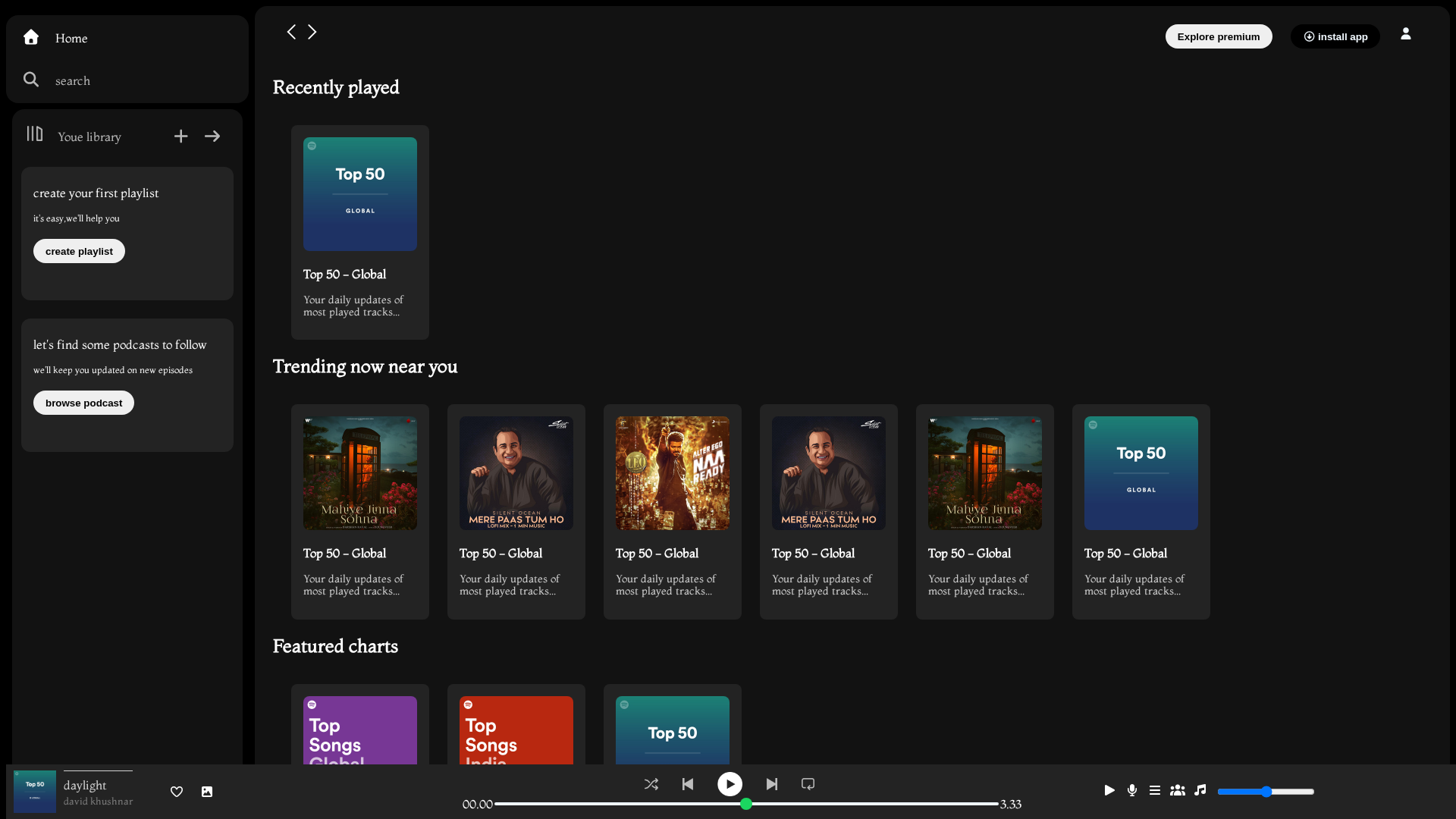Click the group of people icon
This screenshot has width=1456, height=819.
click(x=1178, y=790)
